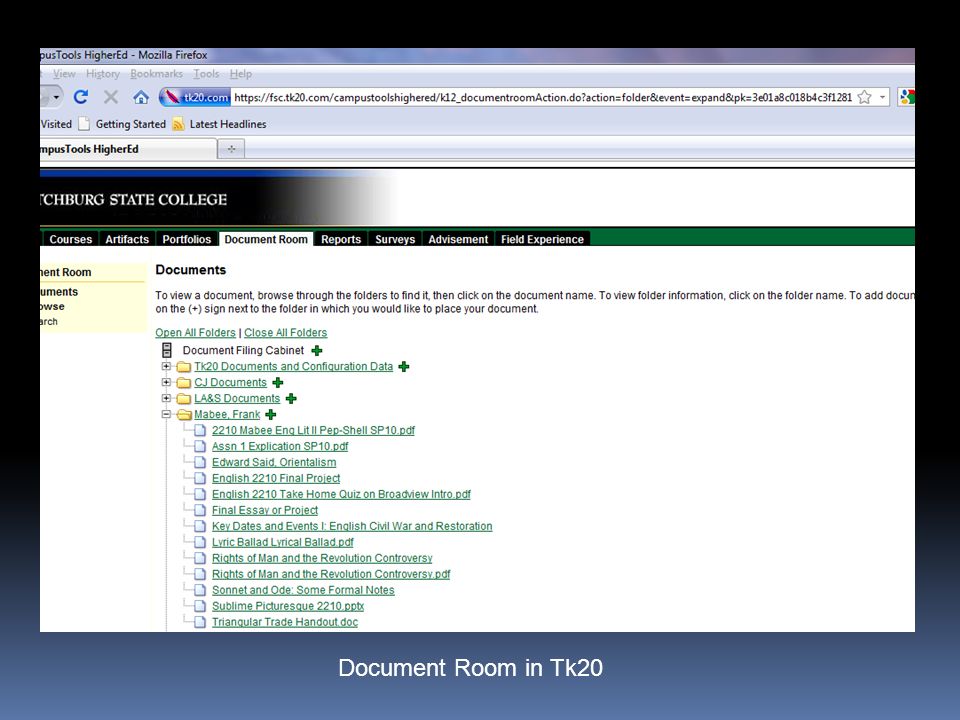This screenshot has width=960, height=720.
Task: Open a new browser tab
Action: click(231, 149)
